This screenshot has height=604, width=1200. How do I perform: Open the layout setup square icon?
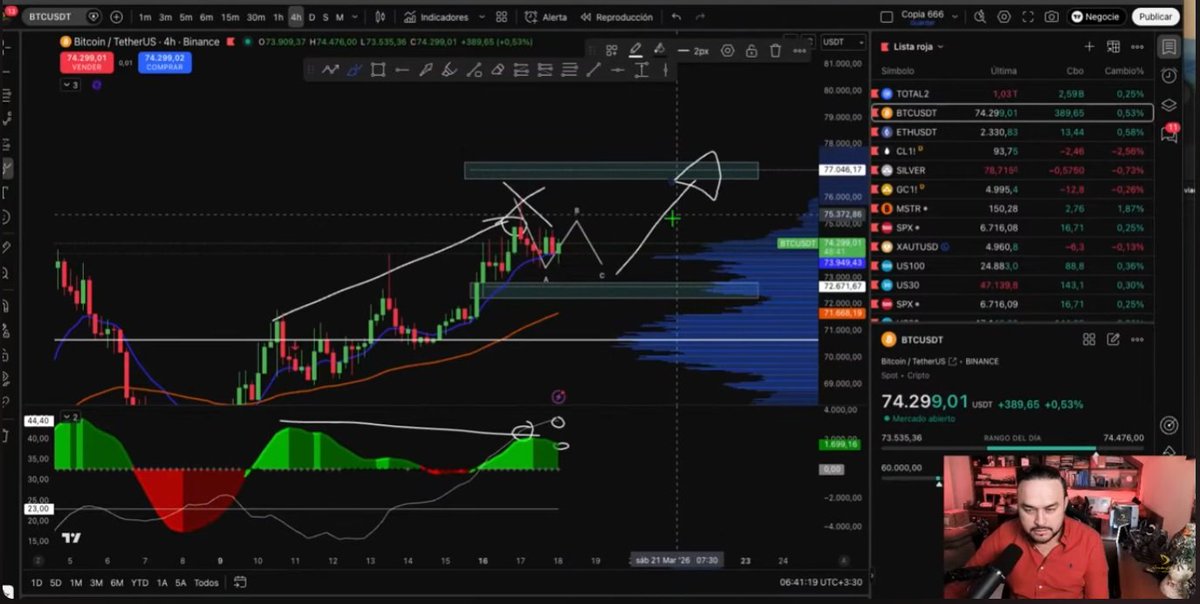coord(886,17)
